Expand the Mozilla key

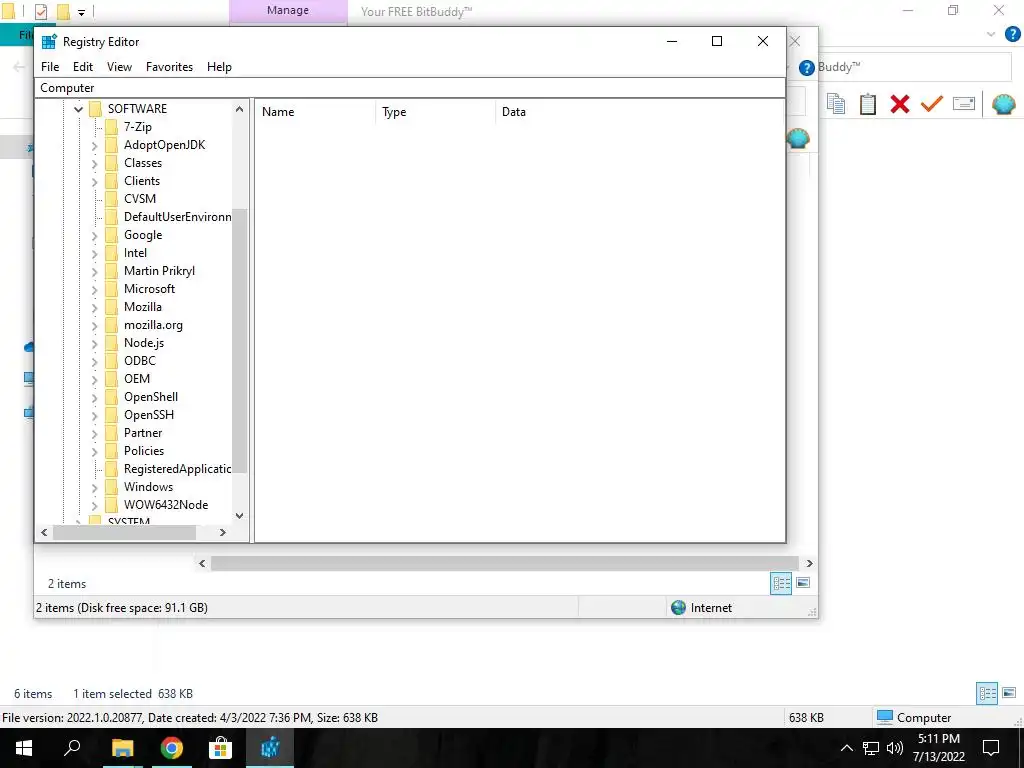click(x=95, y=308)
